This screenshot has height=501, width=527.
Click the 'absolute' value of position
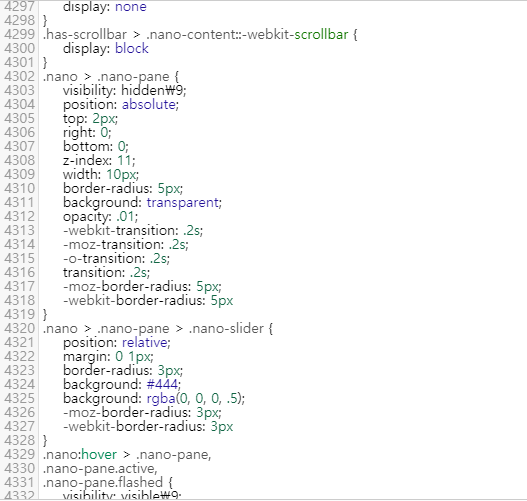pos(149,105)
